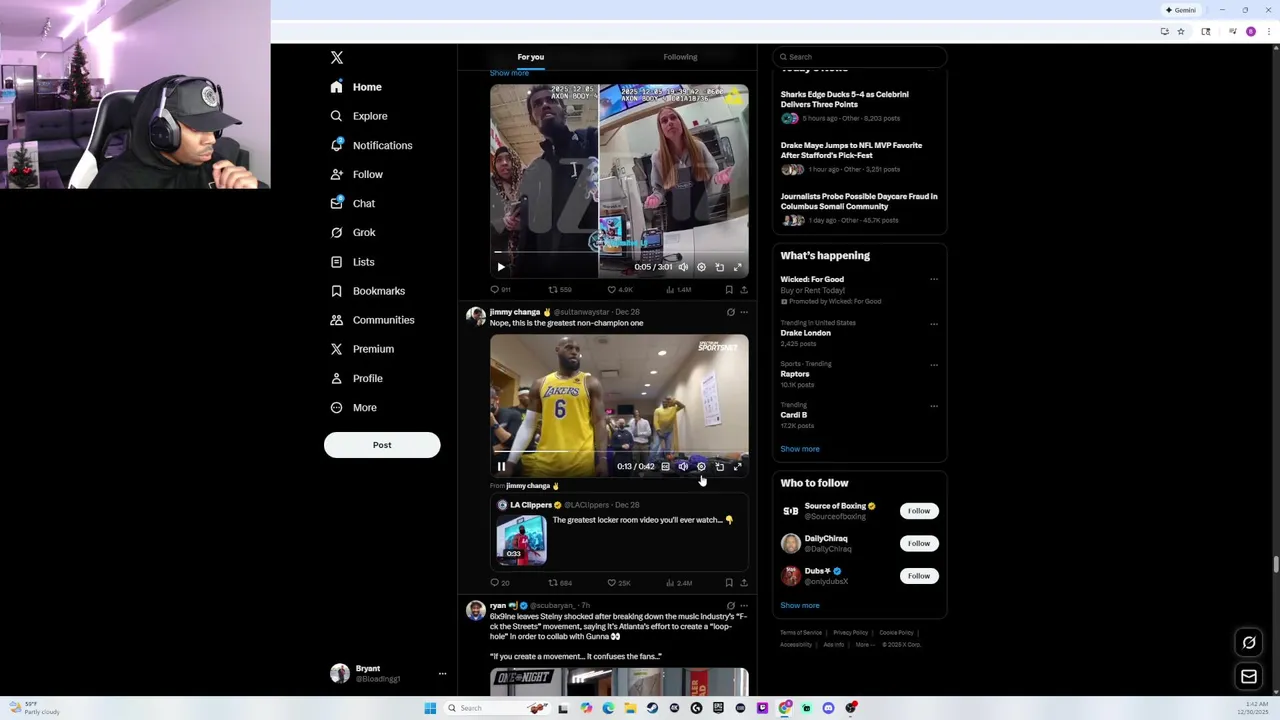Open Explore in the sidebar

(x=359, y=116)
